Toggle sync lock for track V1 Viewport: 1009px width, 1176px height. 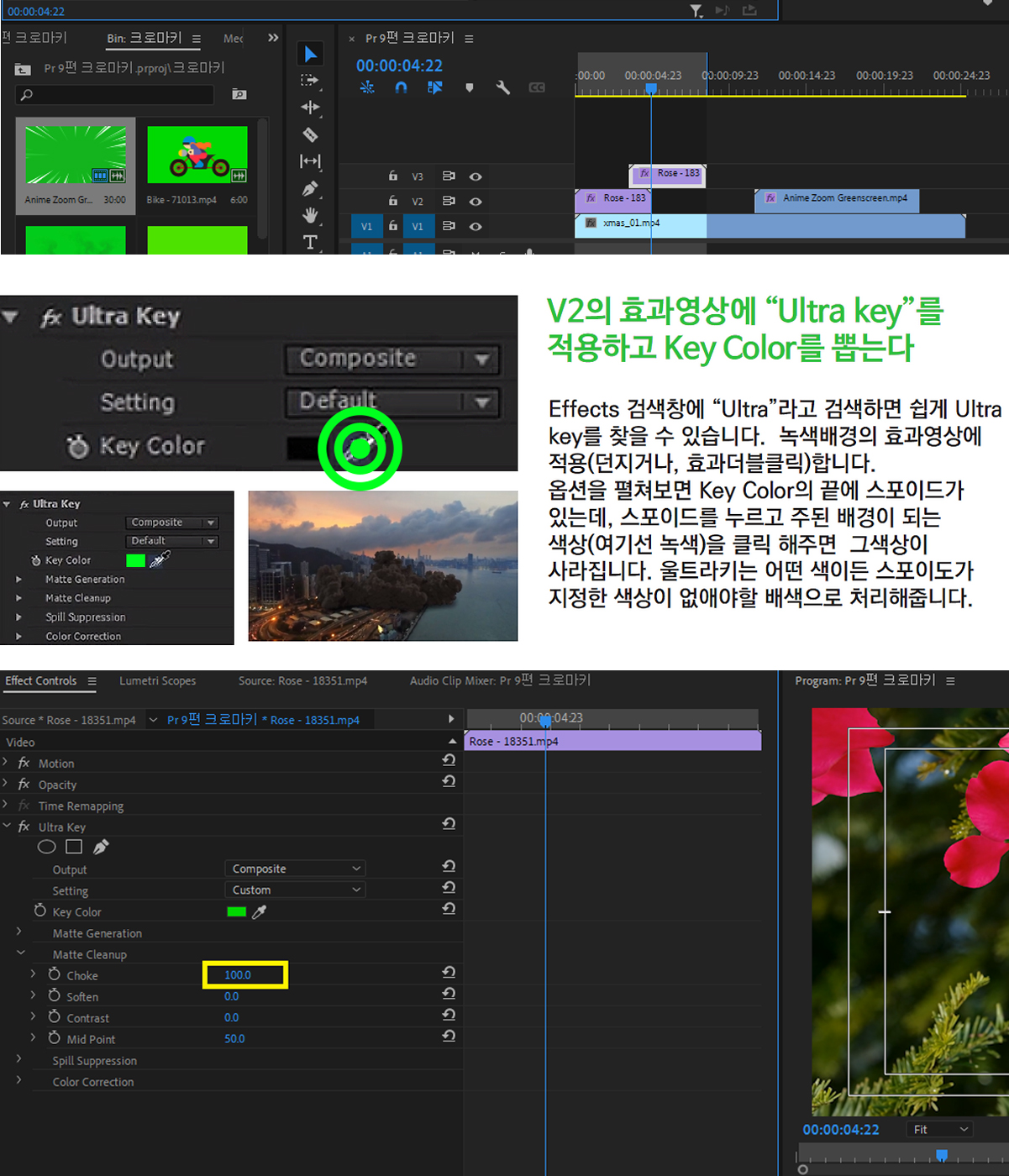click(449, 226)
